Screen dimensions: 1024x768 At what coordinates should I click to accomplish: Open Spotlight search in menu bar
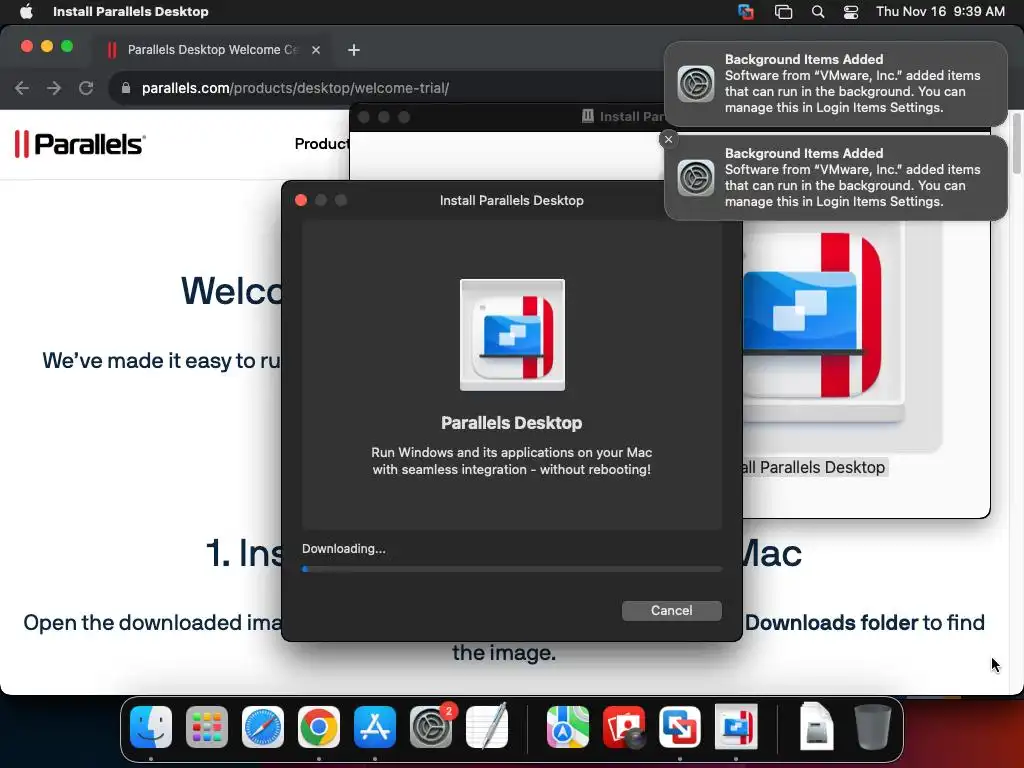pyautogui.click(x=818, y=11)
